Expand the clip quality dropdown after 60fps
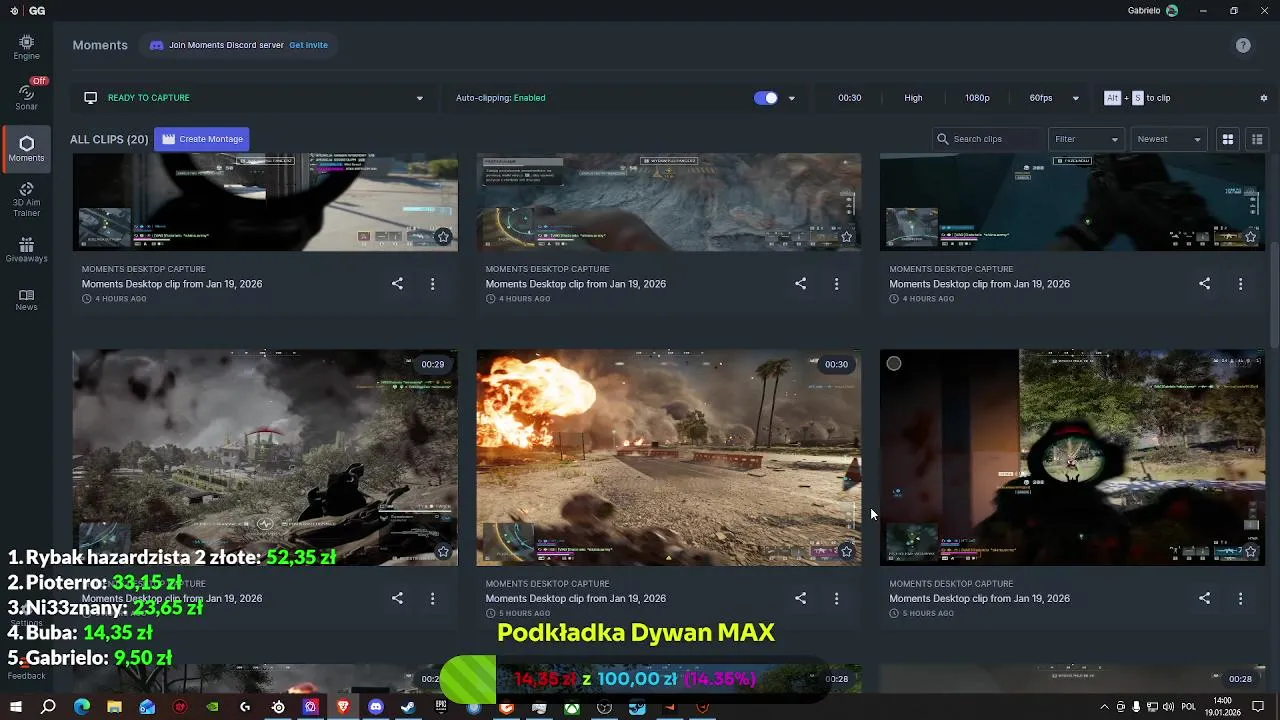1280x720 pixels. click(x=1075, y=98)
